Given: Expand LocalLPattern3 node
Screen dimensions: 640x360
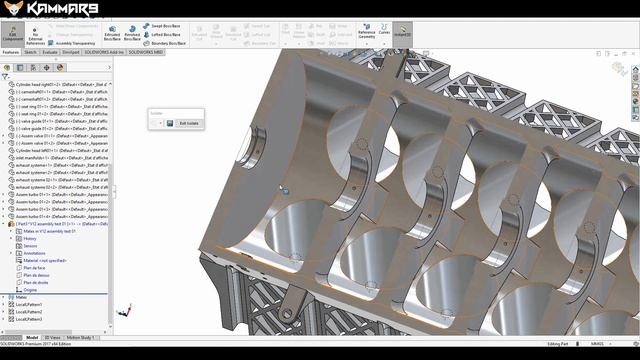Looking at the screenshot, I should click(4, 319).
